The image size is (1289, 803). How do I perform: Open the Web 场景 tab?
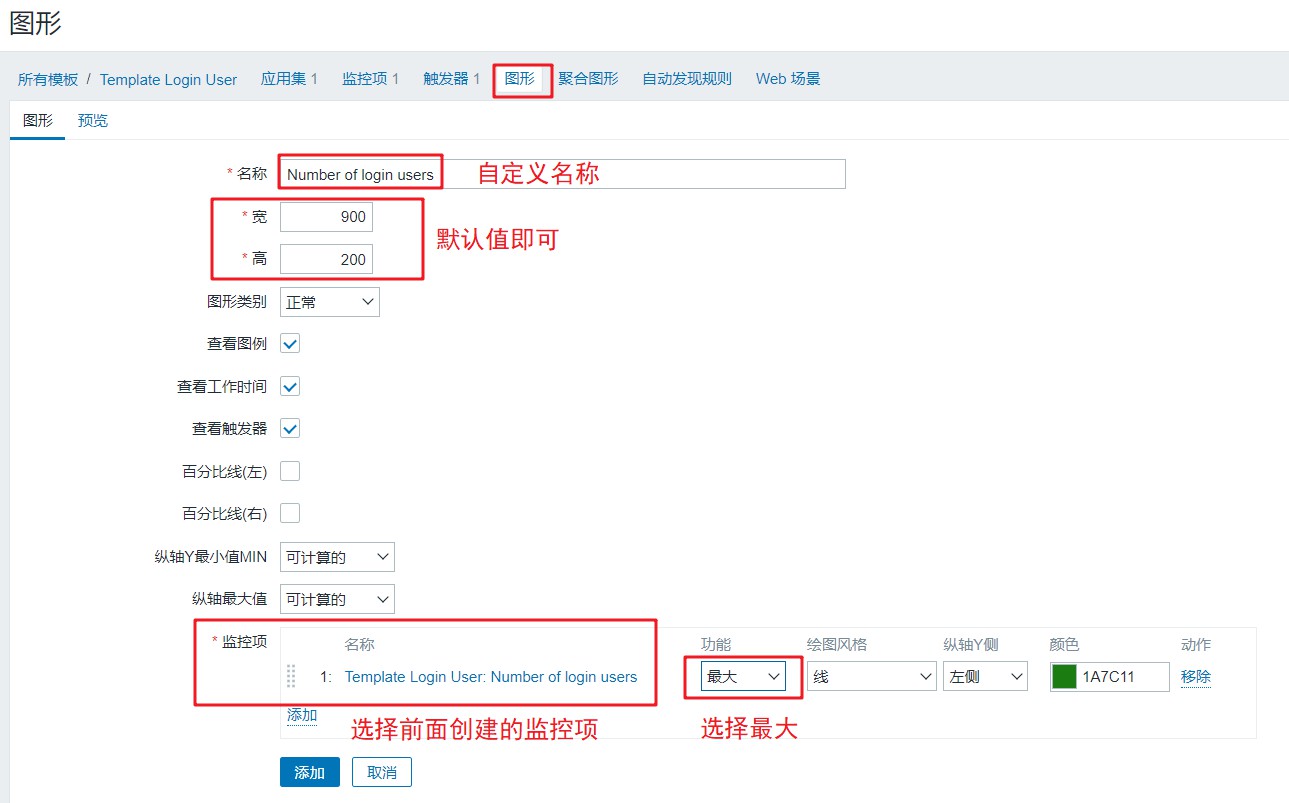click(788, 79)
